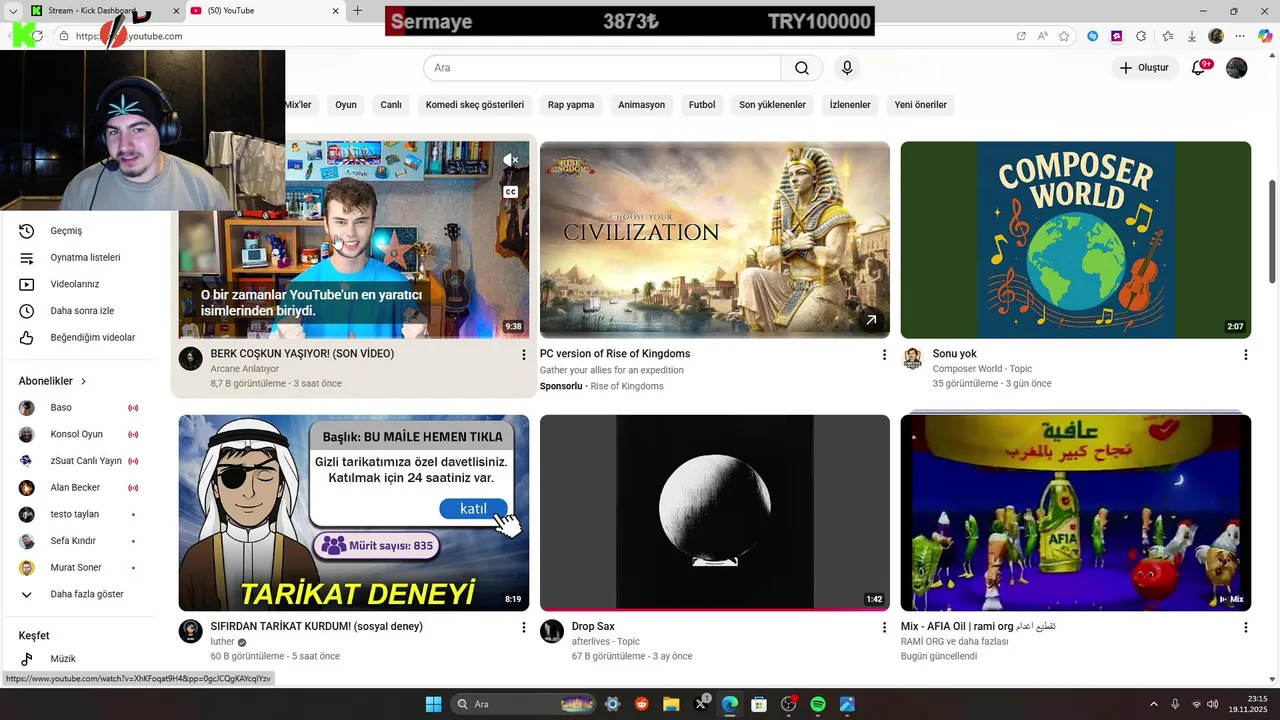This screenshot has width=1280, height=720.
Task: Open YouTube account avatar menu
Action: (1237, 68)
